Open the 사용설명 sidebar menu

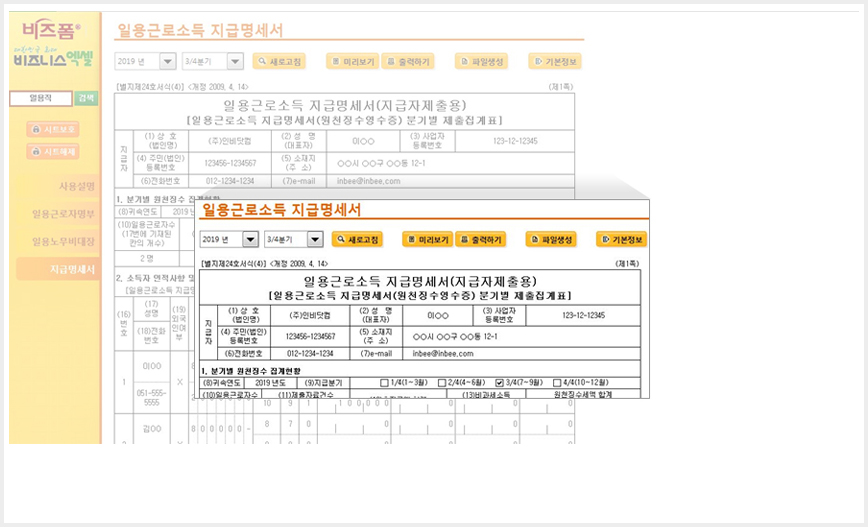click(x=77, y=187)
